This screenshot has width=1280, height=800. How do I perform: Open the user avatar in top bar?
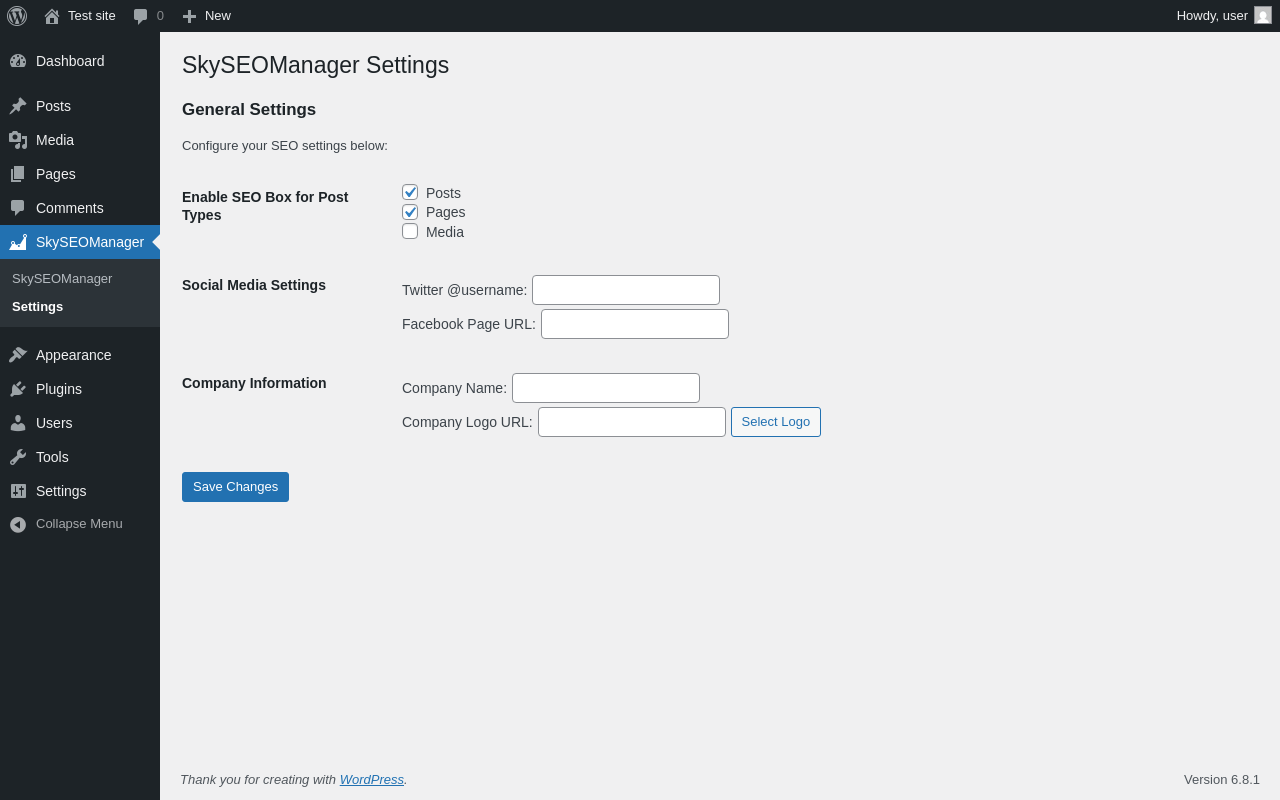click(x=1263, y=15)
